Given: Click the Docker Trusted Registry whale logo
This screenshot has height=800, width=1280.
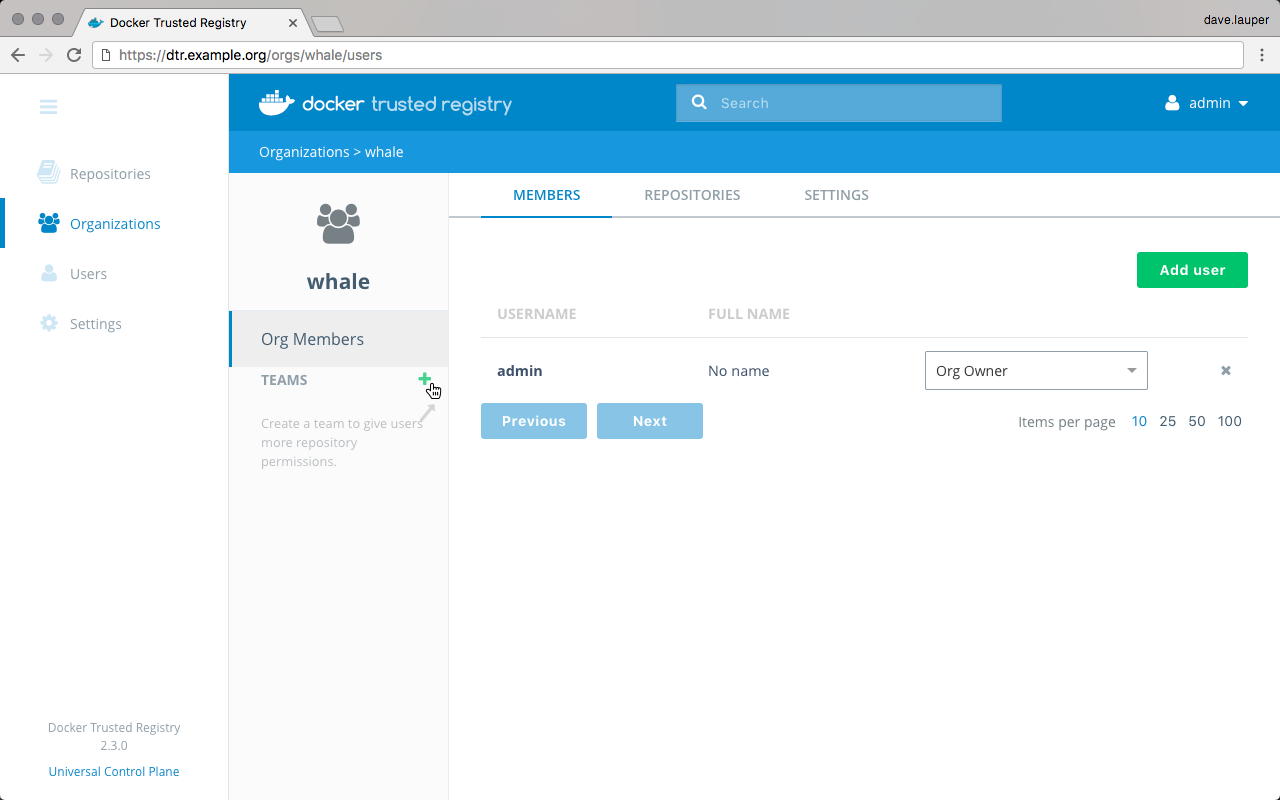Looking at the screenshot, I should tap(276, 103).
